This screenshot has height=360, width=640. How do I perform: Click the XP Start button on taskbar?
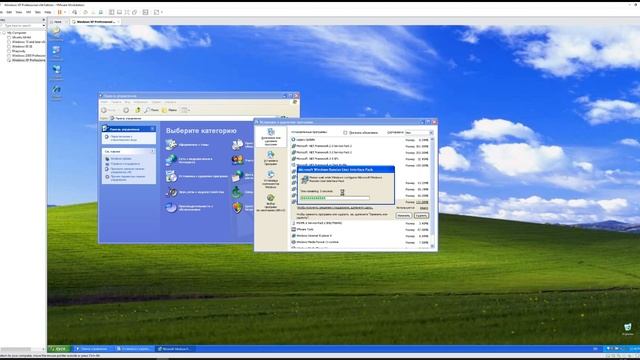pos(60,349)
